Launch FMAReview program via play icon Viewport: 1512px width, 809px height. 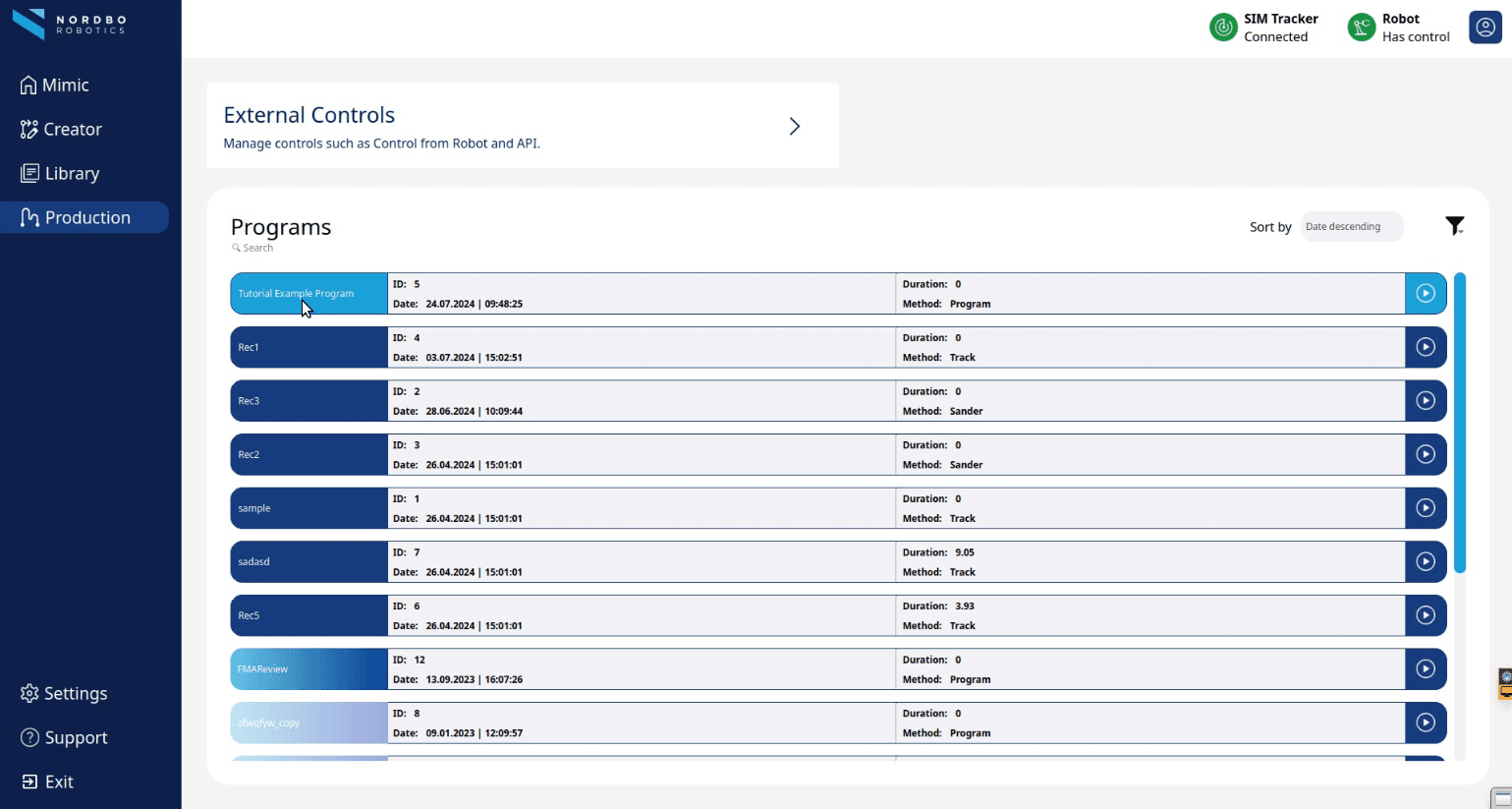[x=1425, y=669]
